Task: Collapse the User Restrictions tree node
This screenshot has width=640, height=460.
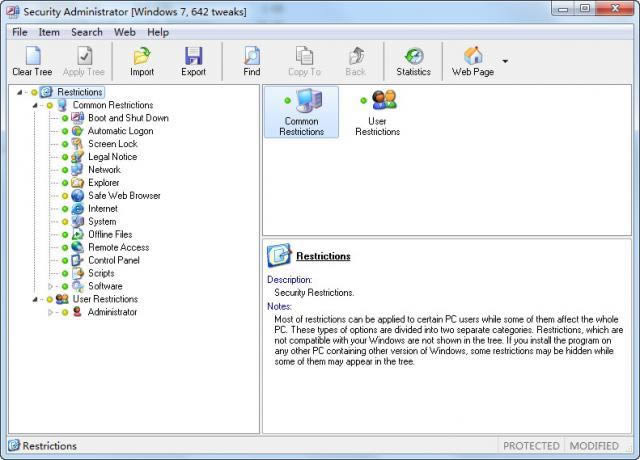Action: [x=35, y=300]
